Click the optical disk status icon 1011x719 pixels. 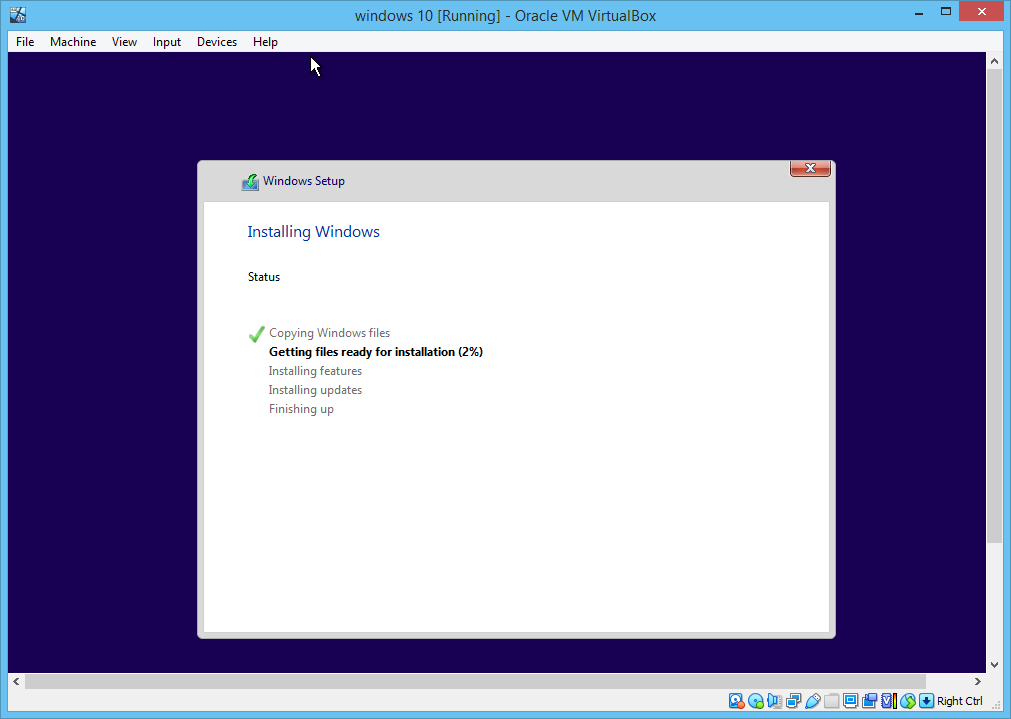tap(756, 701)
